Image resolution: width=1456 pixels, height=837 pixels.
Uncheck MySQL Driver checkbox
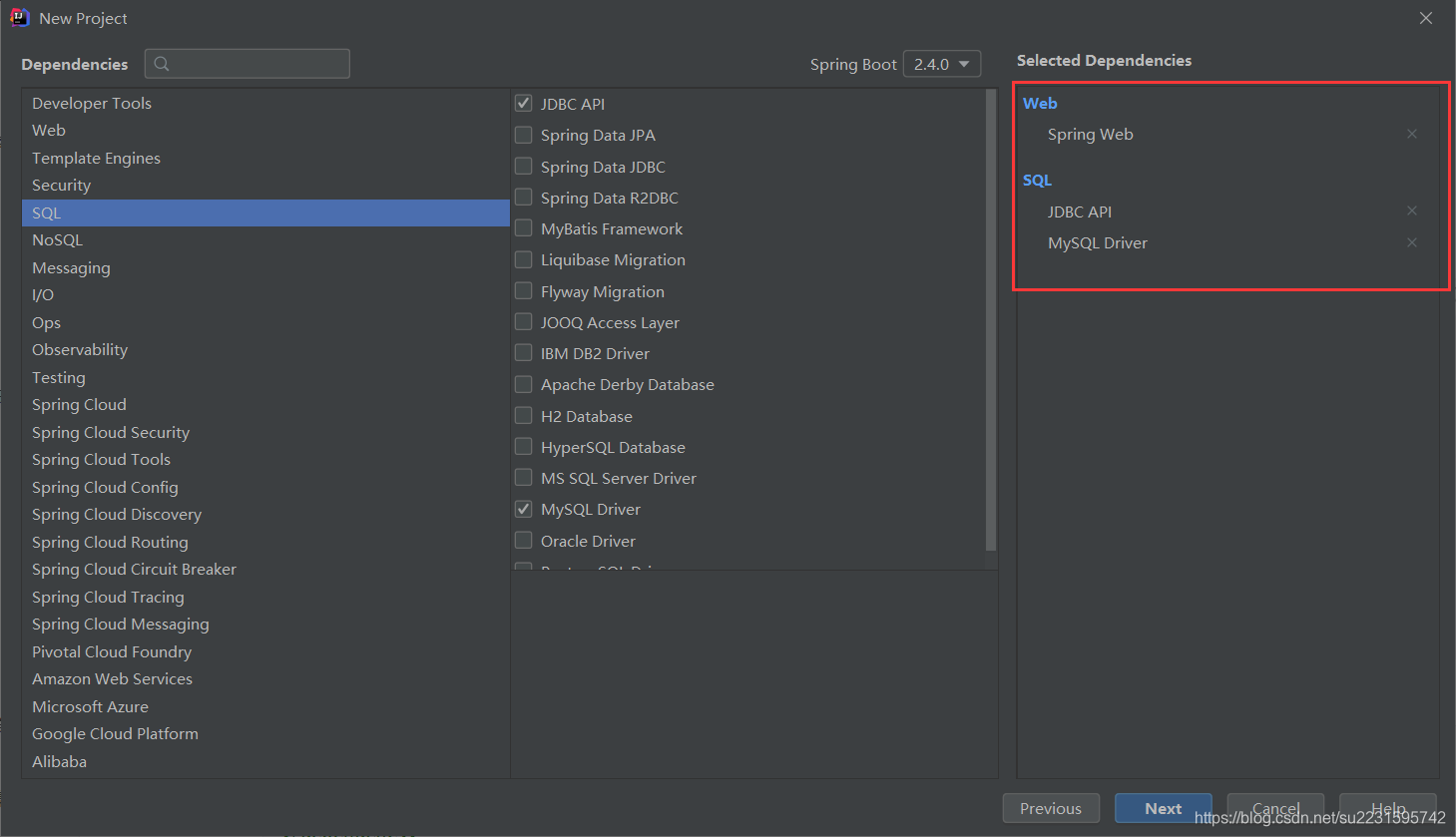(x=523, y=509)
